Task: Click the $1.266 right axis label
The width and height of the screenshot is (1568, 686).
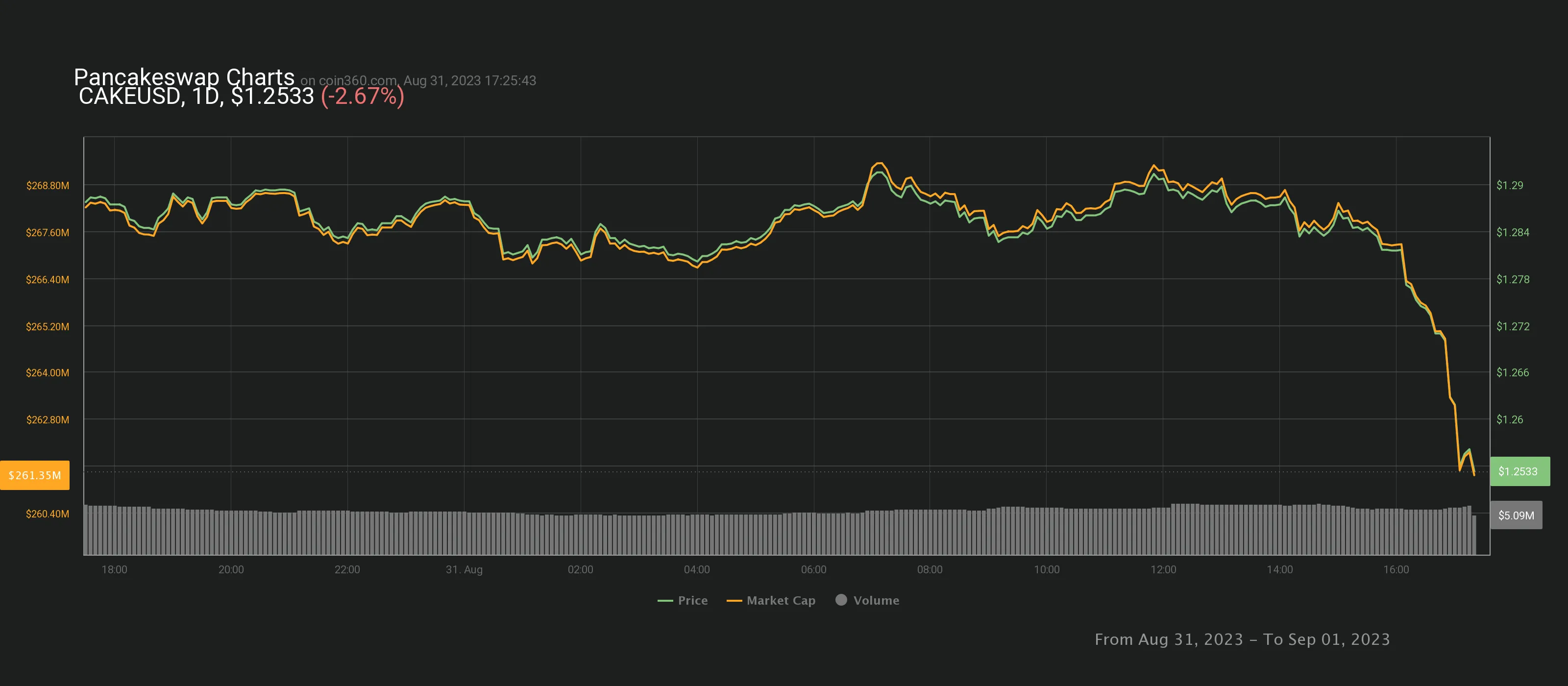Action: [1513, 372]
